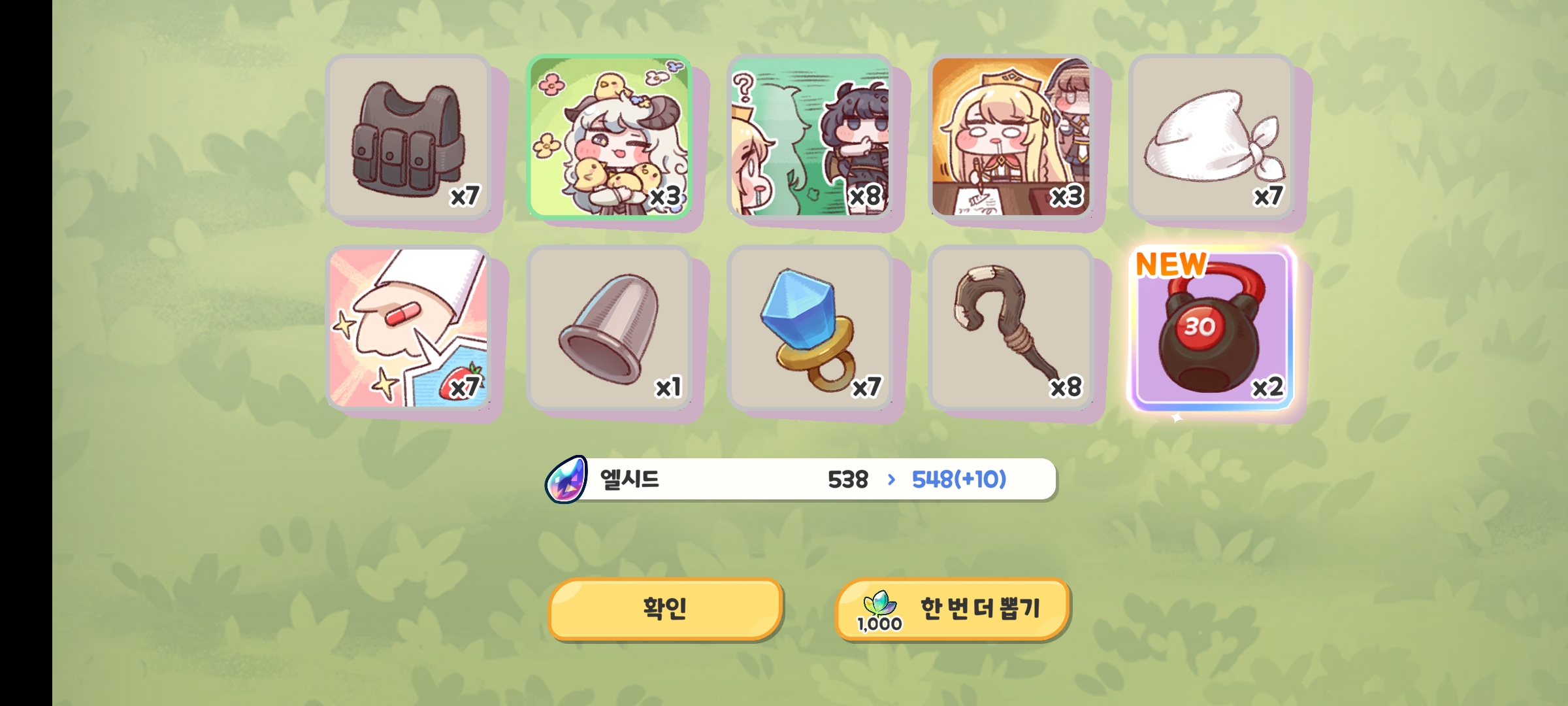Viewport: 1568px width, 706px height.
Task: View the question mark demon girl card
Action: (x=810, y=137)
